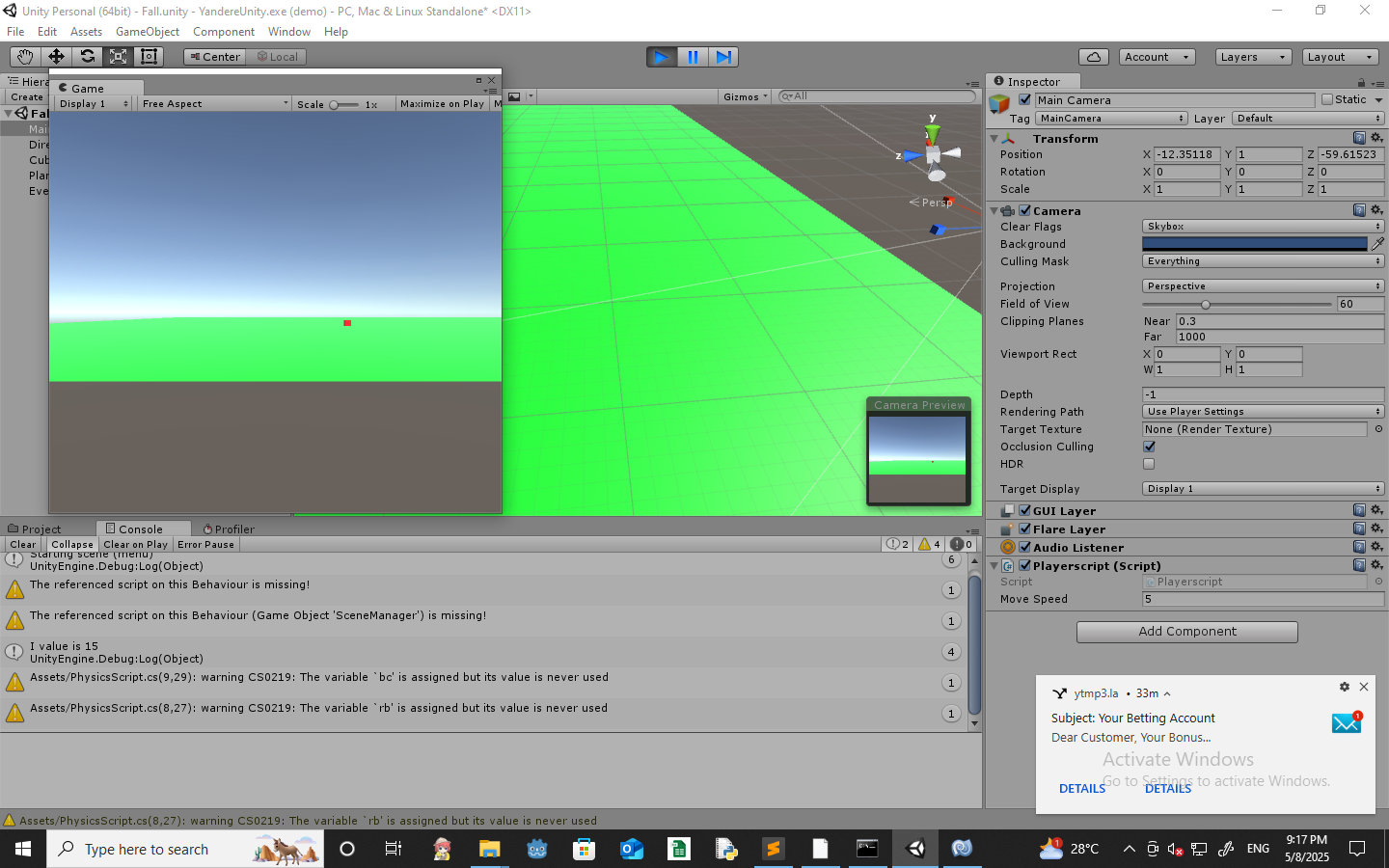This screenshot has height=868, width=1389.
Task: Open the Transform component gear menu
Action: [1376, 138]
